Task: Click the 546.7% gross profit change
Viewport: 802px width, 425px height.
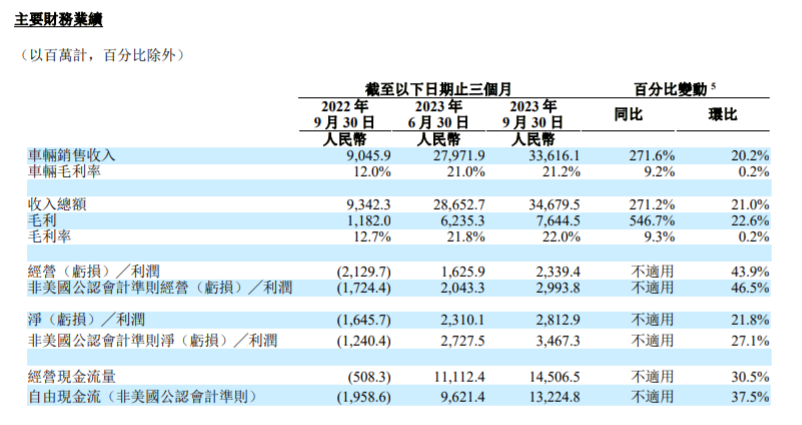Action: (x=652, y=220)
